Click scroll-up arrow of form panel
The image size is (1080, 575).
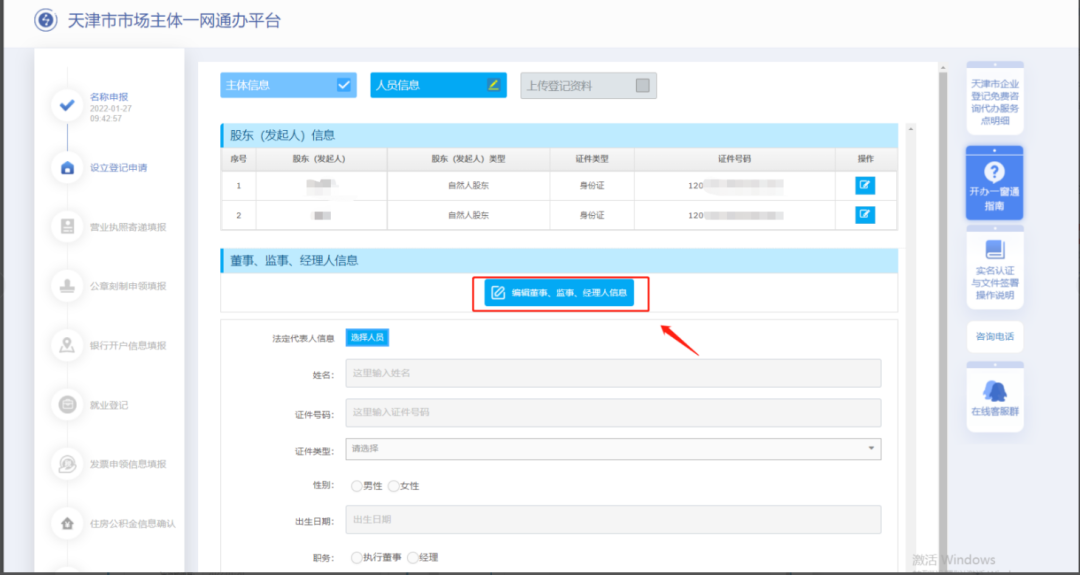911,129
